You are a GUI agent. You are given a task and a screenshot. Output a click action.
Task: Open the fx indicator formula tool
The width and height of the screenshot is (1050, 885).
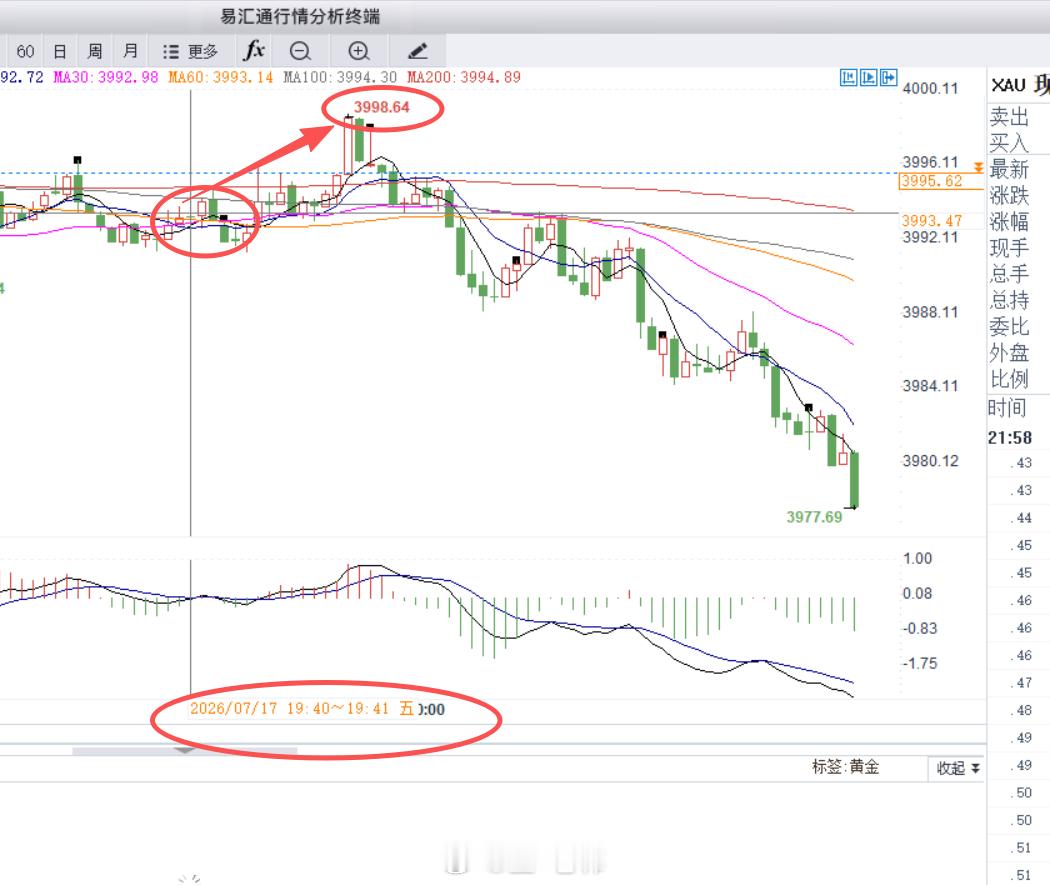coord(254,50)
